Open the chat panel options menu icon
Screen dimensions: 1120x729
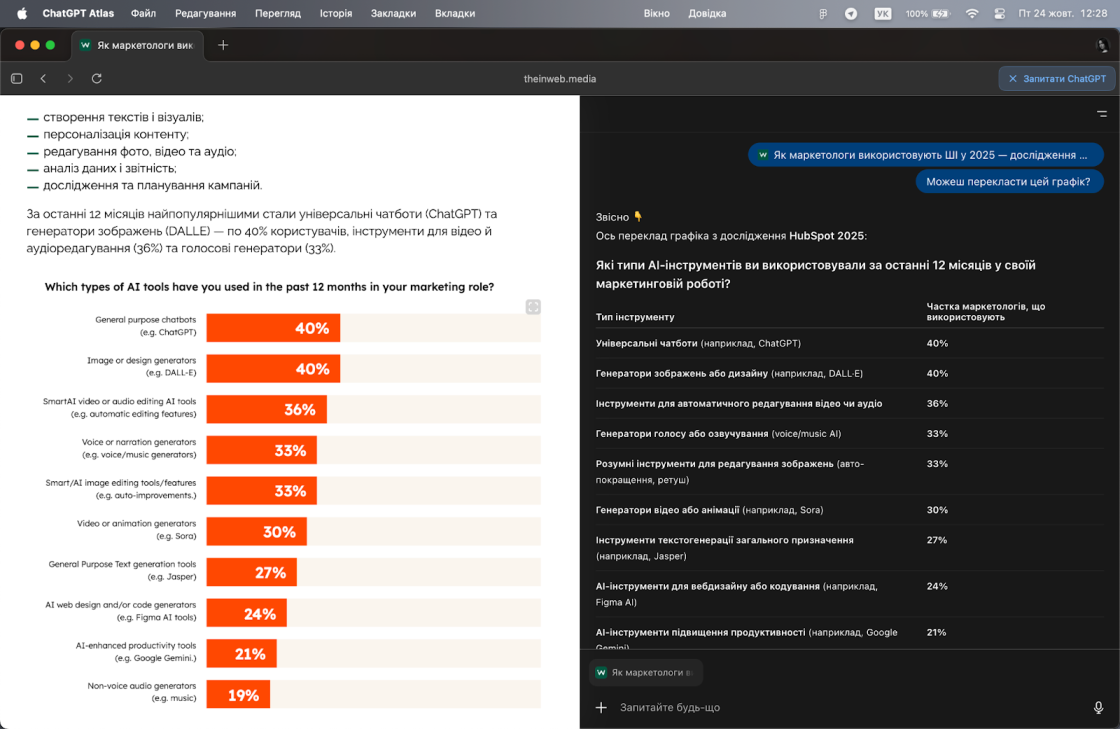click(x=1101, y=114)
